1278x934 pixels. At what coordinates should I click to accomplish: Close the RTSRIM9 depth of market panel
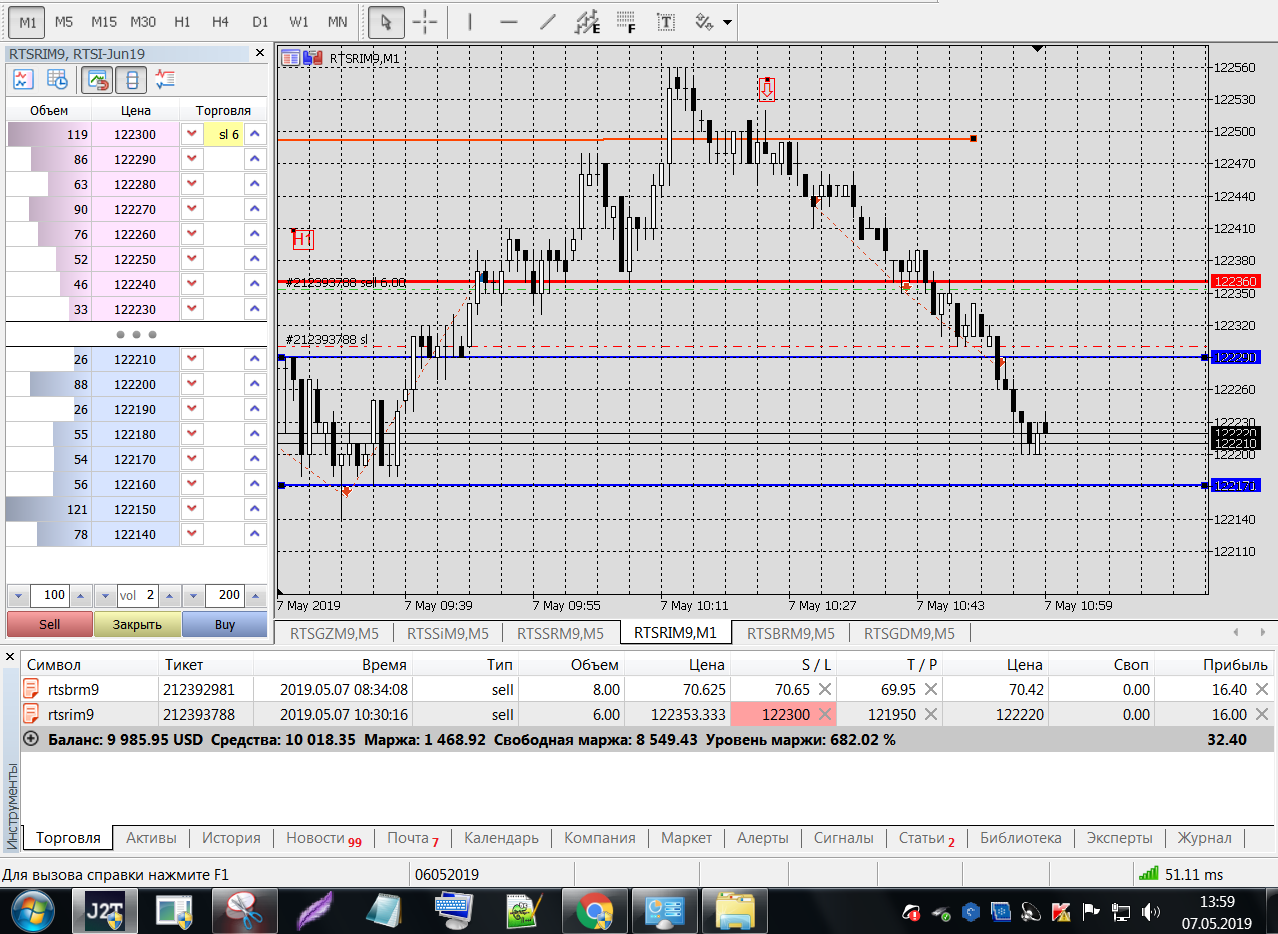(260, 53)
